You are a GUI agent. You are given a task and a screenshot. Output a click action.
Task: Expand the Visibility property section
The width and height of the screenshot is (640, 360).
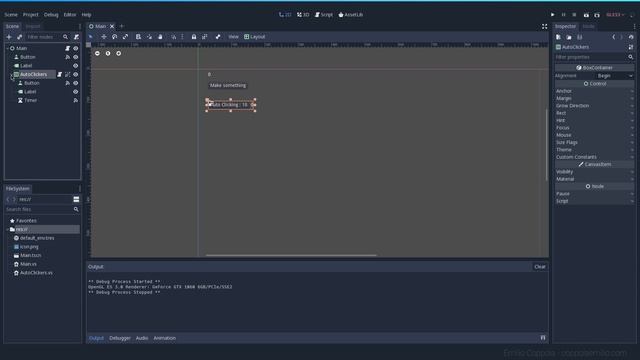click(x=594, y=172)
